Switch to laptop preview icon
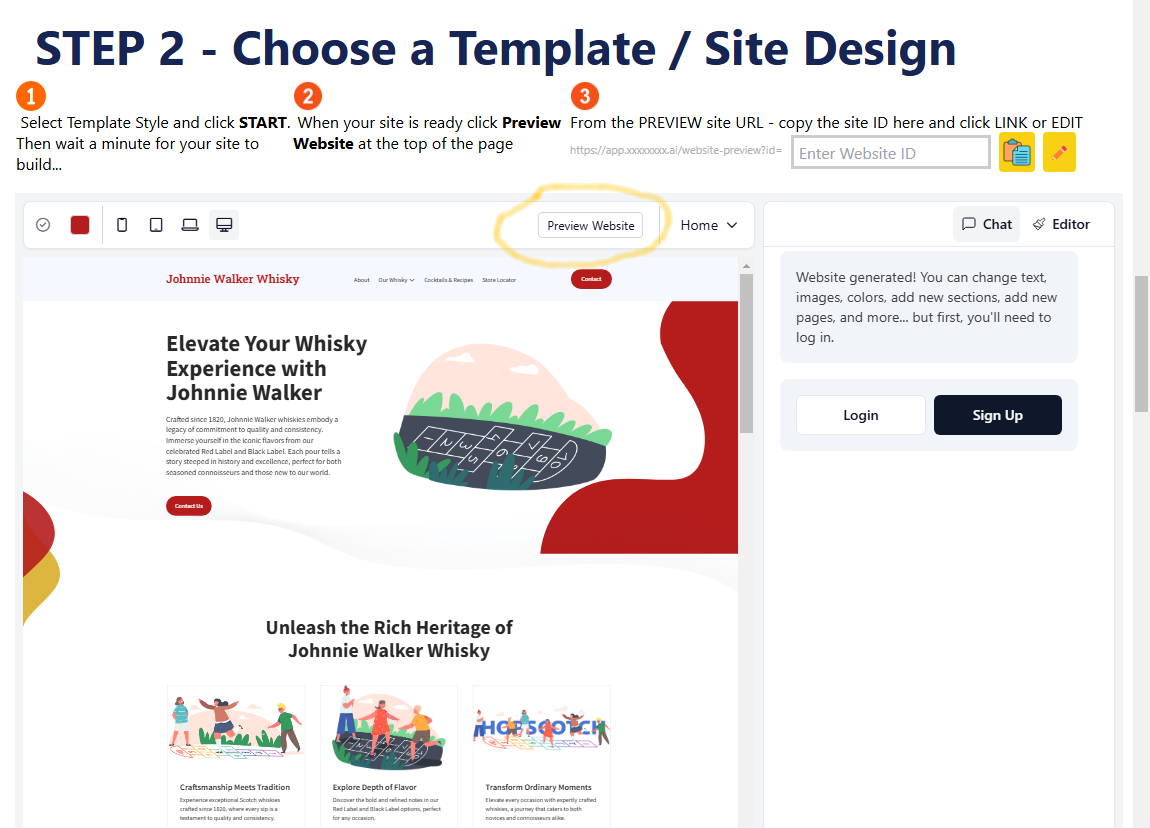Screen dimensions: 1150x828 [190, 224]
